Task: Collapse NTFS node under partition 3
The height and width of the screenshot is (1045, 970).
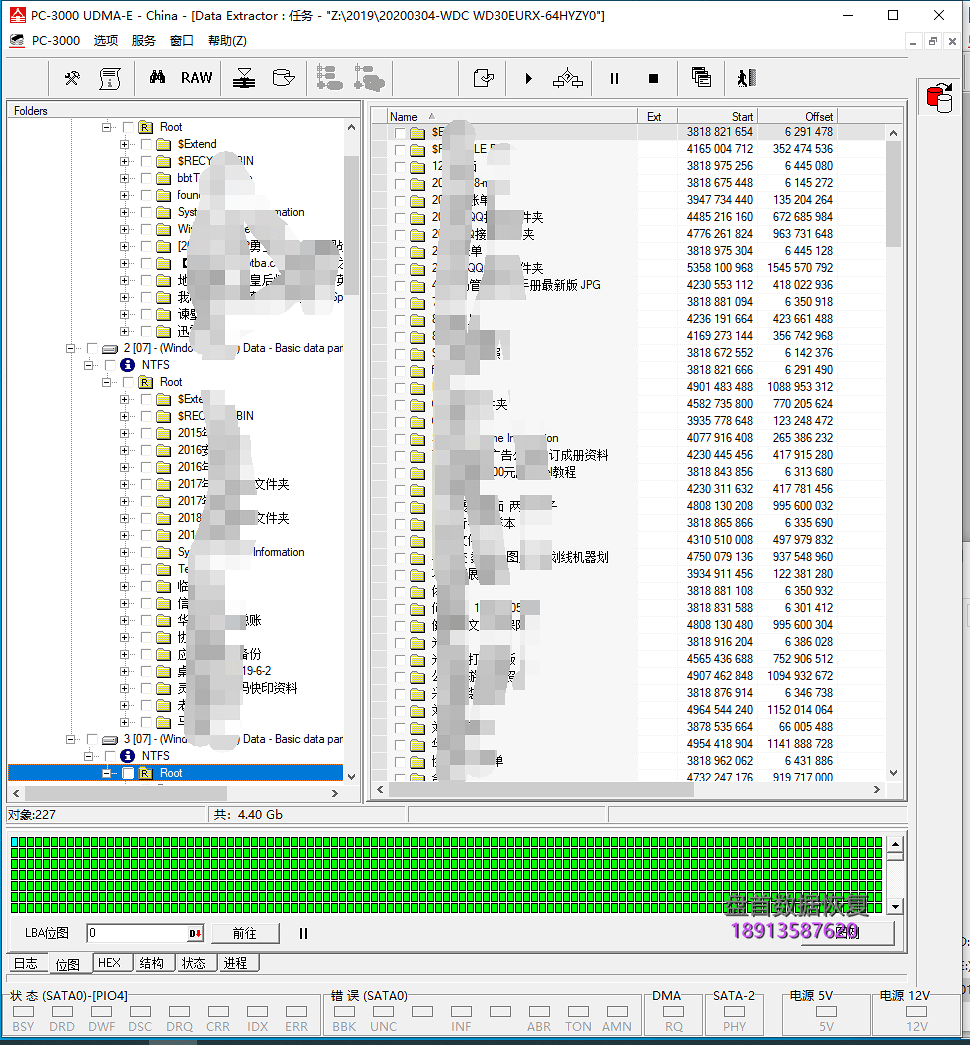Action: tap(88, 756)
